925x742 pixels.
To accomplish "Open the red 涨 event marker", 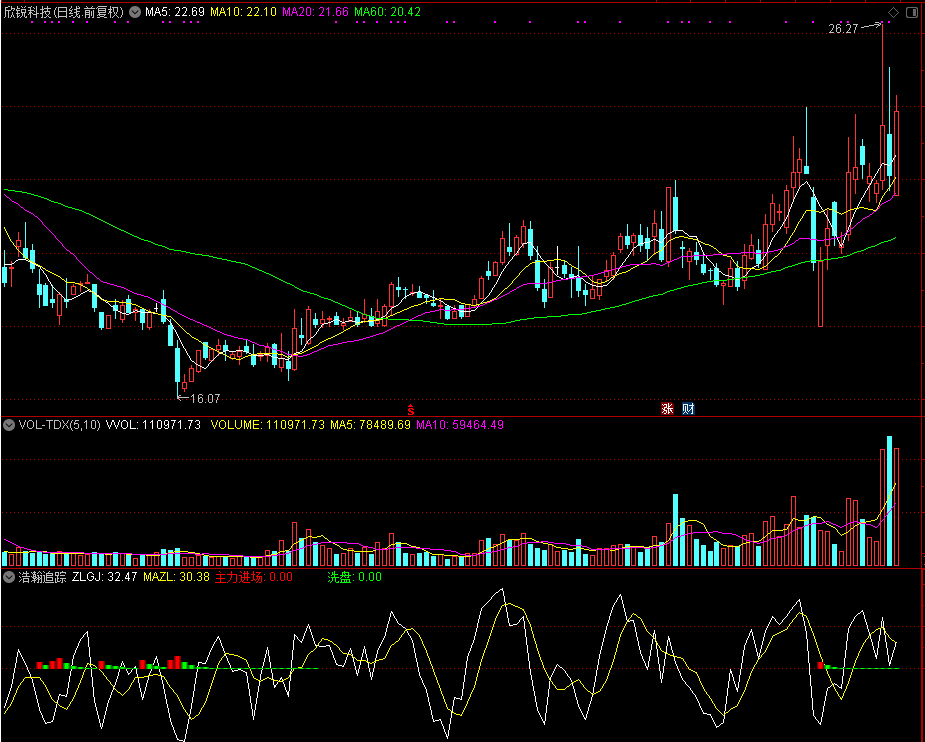I will tap(667, 409).
